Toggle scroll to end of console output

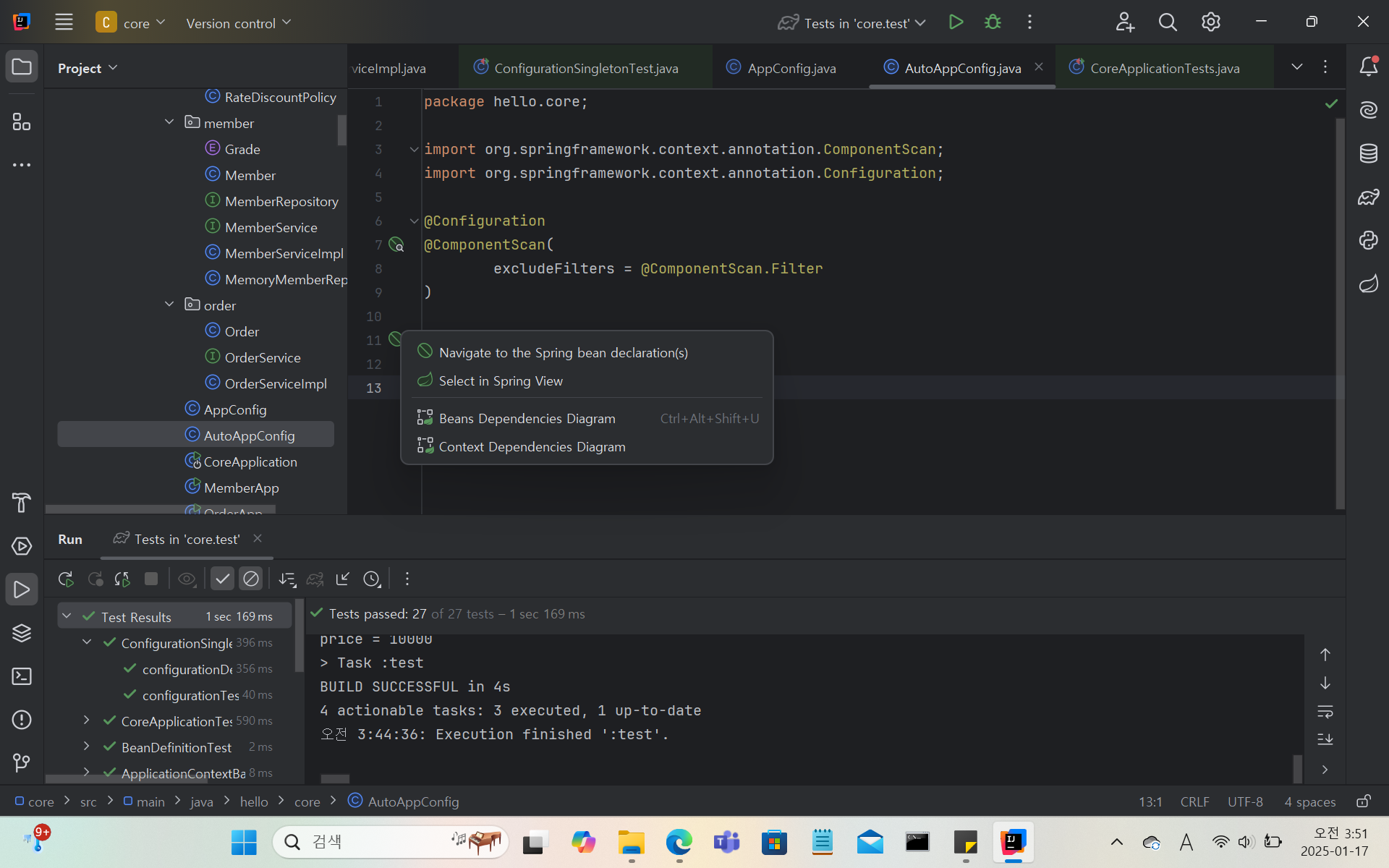point(1325,739)
